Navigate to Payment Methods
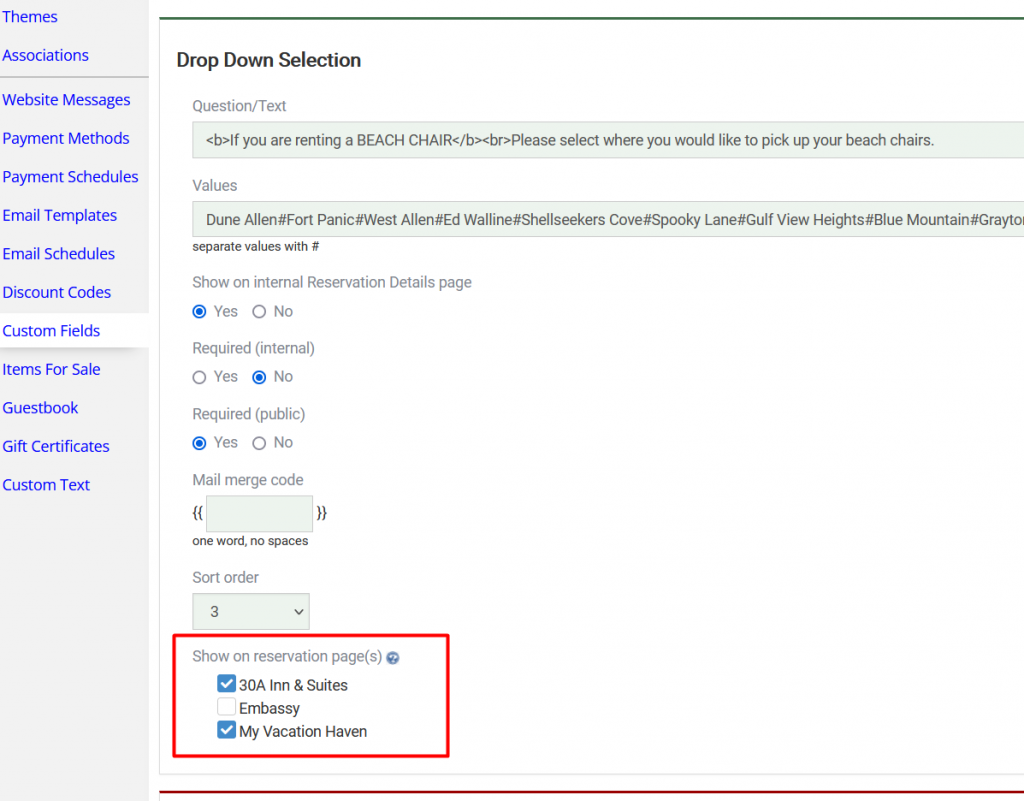 66,139
